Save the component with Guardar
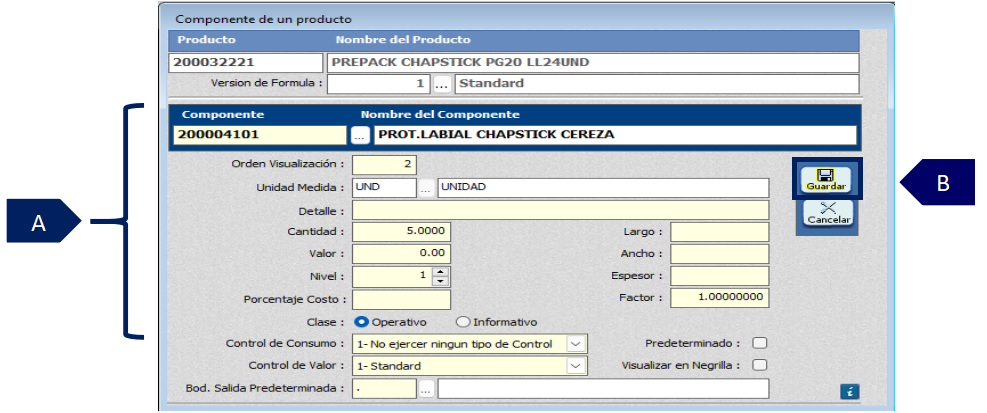The width and height of the screenshot is (987, 413). pyautogui.click(x=826, y=179)
